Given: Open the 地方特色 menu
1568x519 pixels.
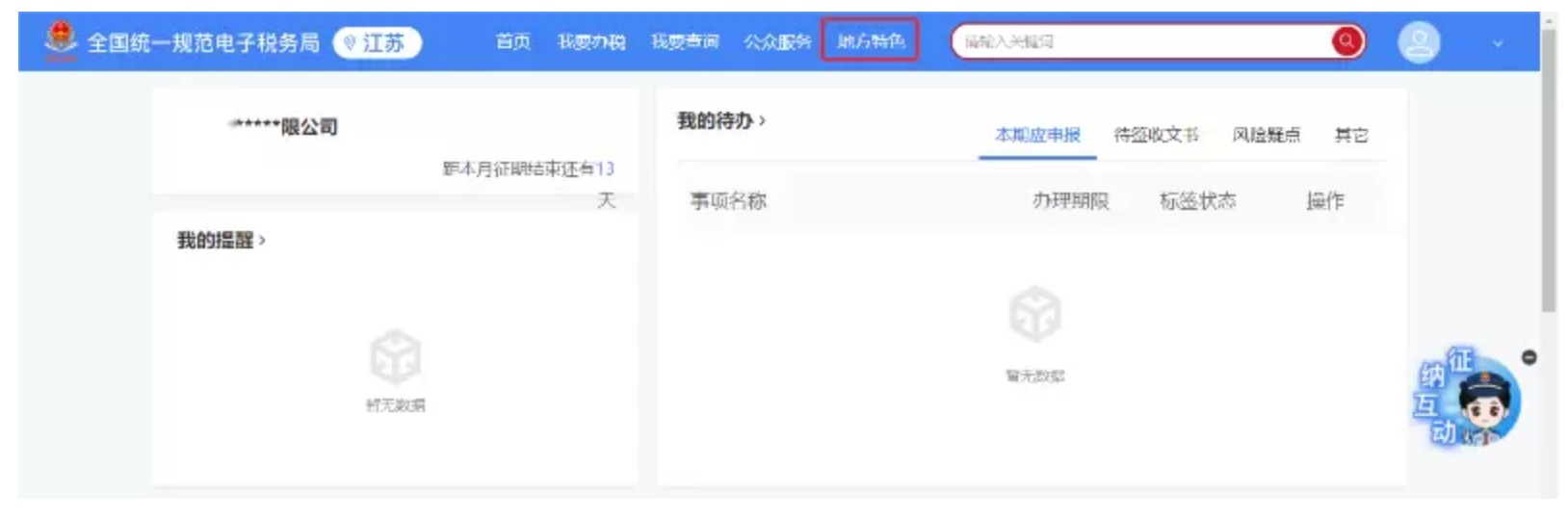Looking at the screenshot, I should coord(871,40).
